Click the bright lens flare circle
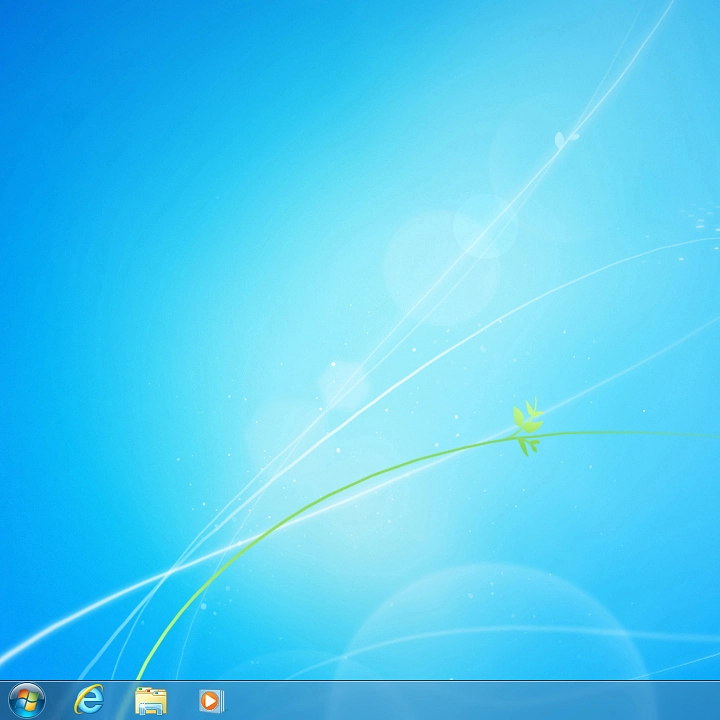The image size is (720, 720). pos(485,226)
